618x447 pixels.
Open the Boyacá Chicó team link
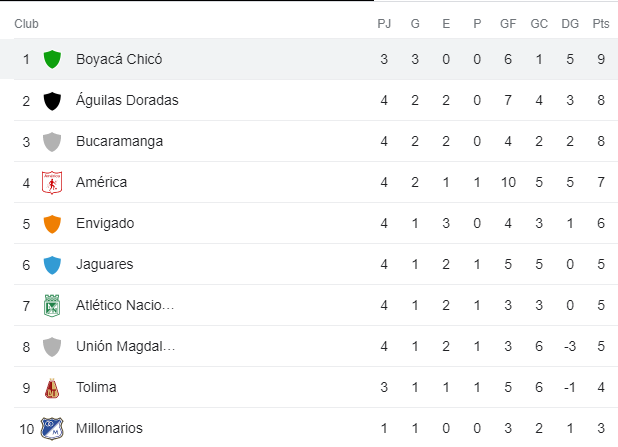118,59
